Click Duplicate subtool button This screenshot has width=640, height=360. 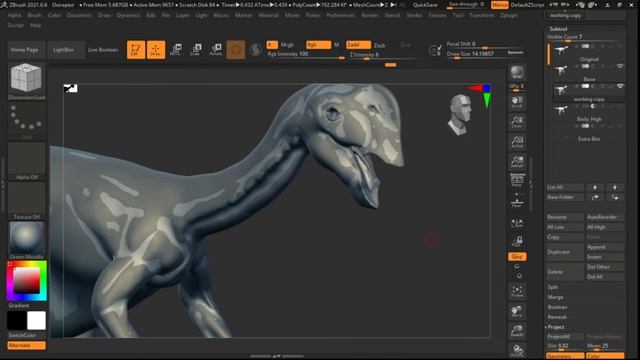[565, 252]
